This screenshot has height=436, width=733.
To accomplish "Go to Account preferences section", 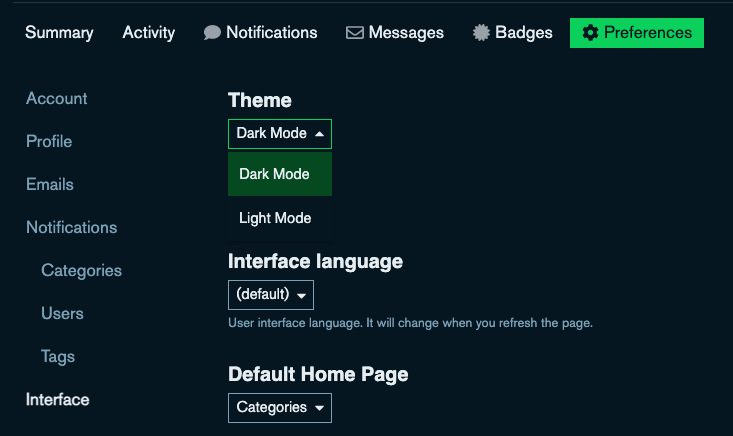I will 56,99.
